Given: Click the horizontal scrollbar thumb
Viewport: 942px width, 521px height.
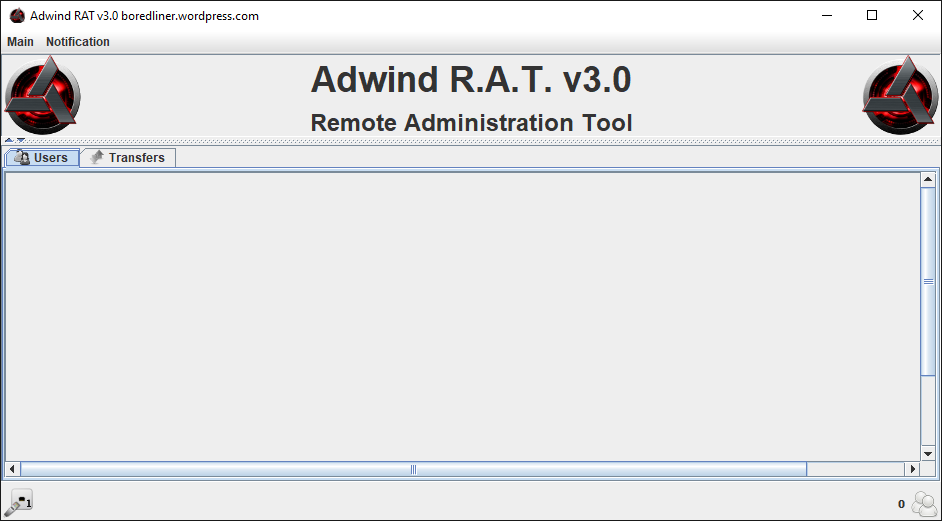Looking at the screenshot, I should click(413, 469).
